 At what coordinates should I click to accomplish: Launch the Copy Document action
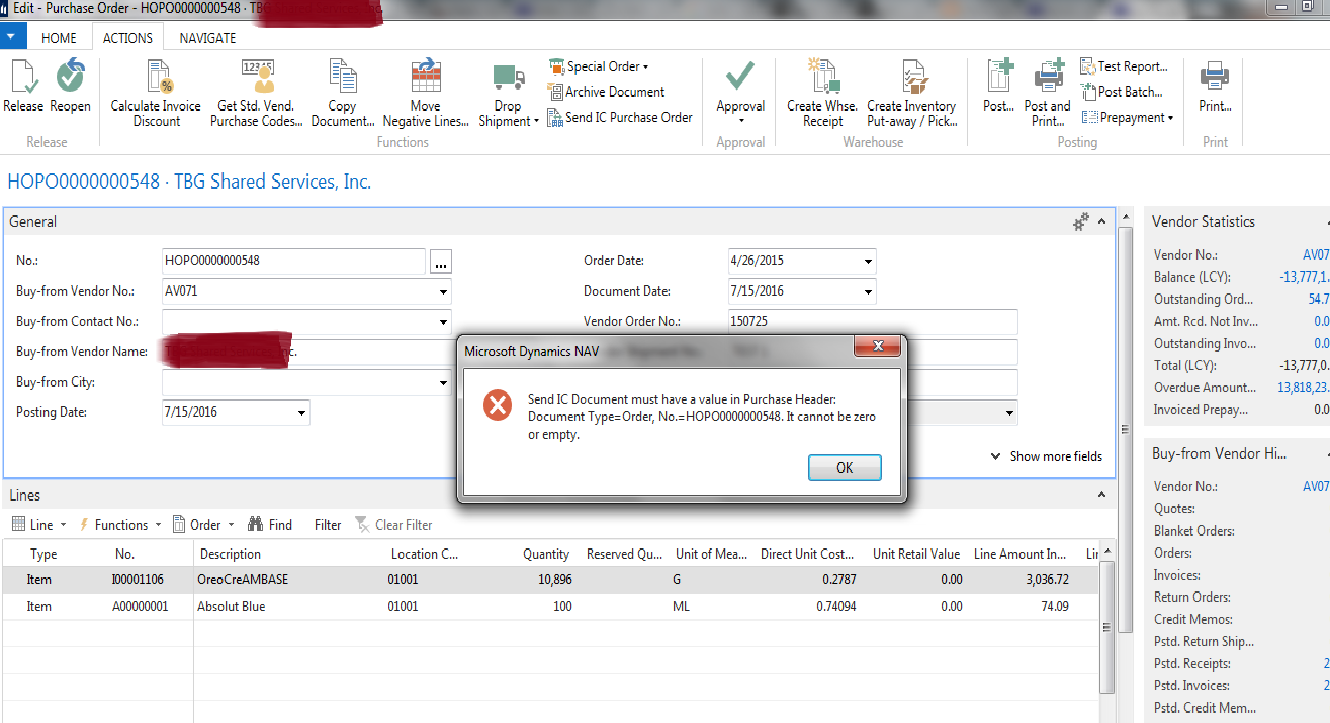pos(342,93)
